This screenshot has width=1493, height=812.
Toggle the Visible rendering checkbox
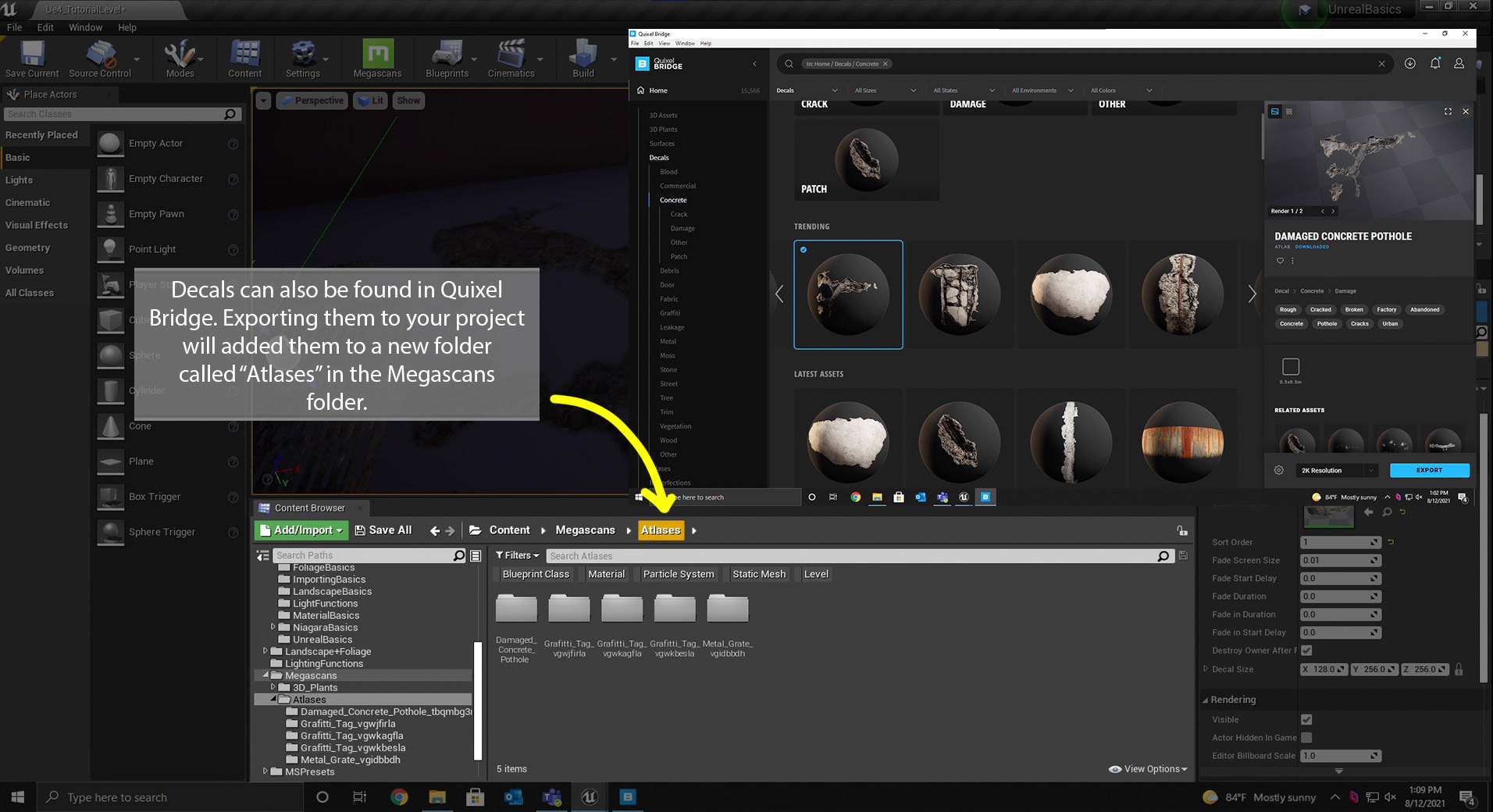tap(1306, 720)
